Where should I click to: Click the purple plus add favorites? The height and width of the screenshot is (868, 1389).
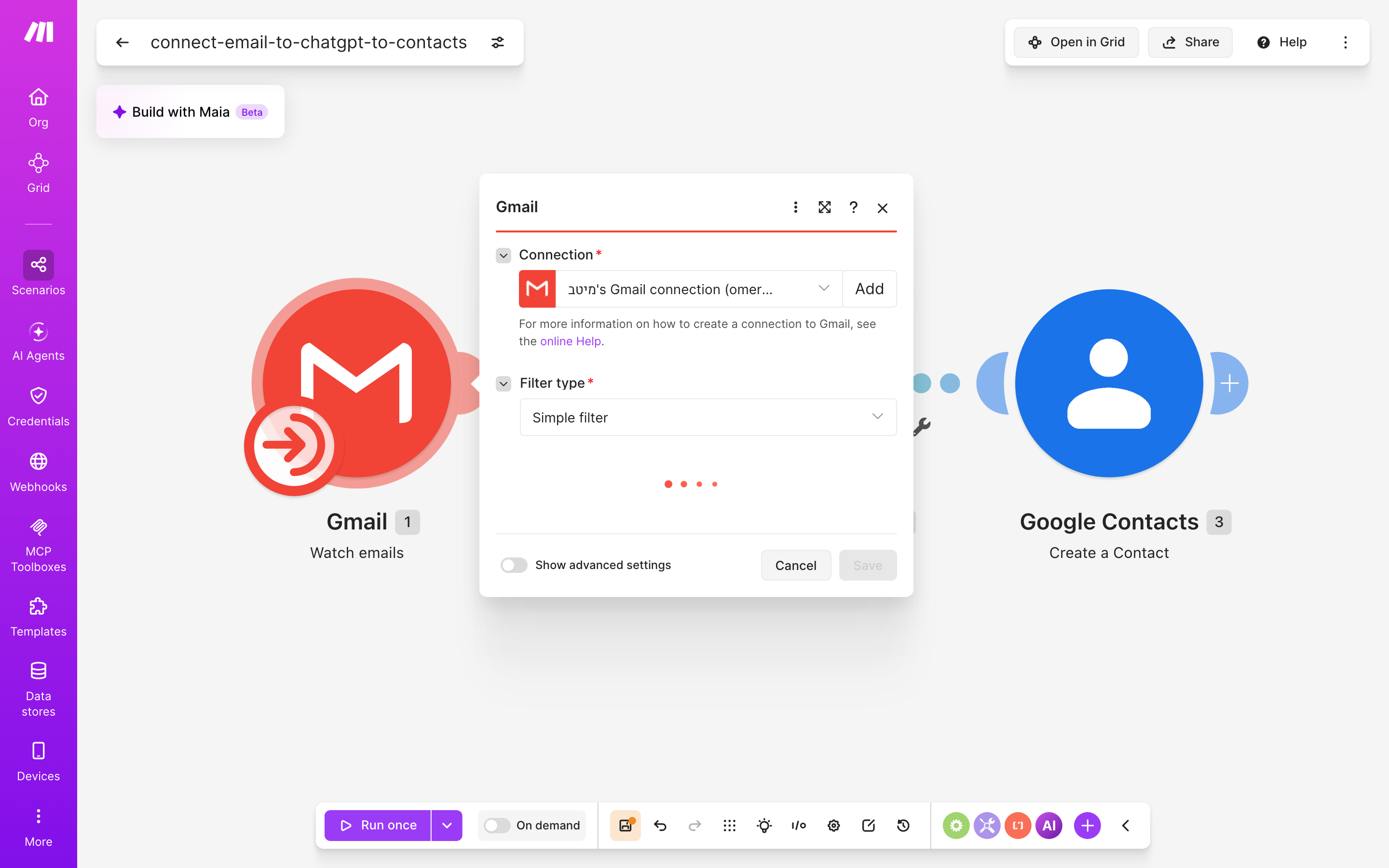tap(1088, 826)
